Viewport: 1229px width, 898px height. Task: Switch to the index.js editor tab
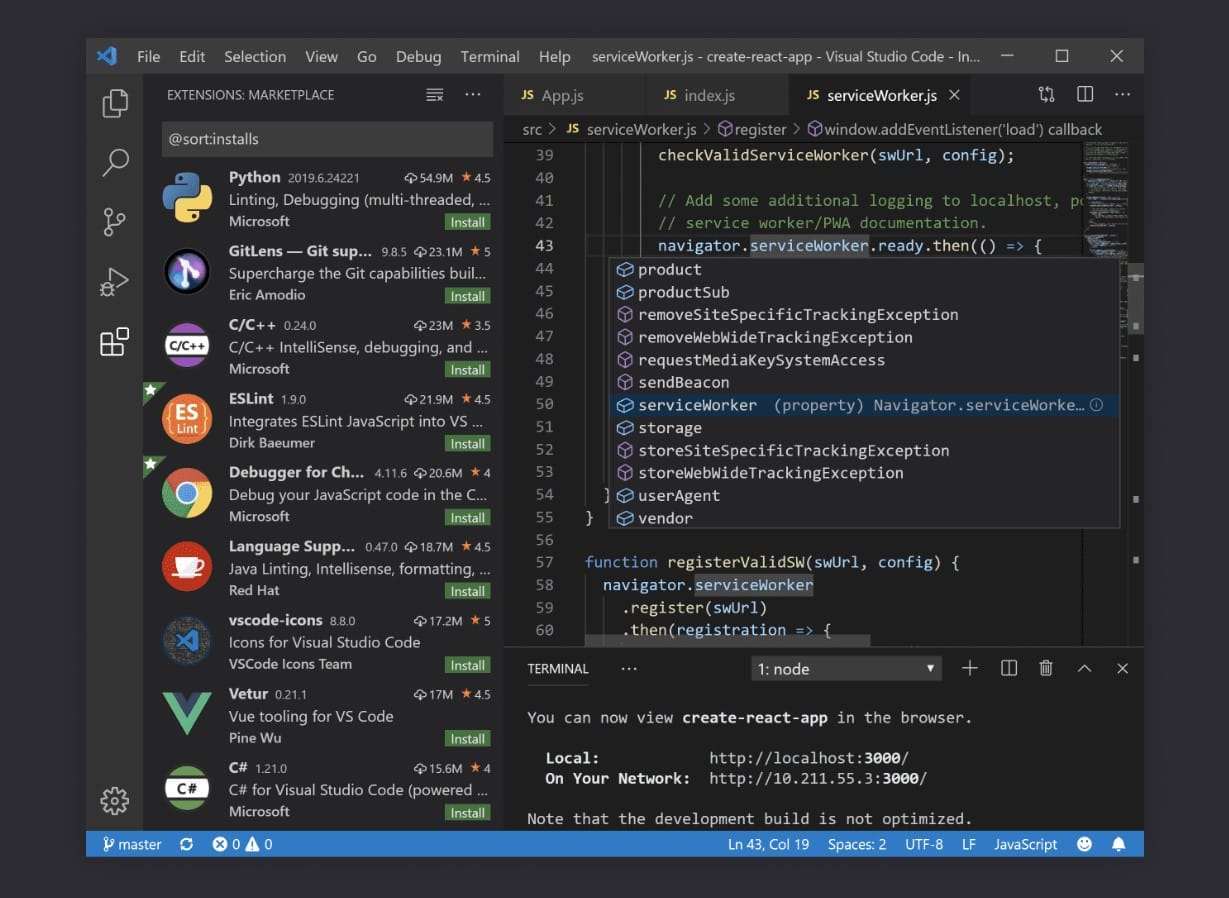[x=717, y=95]
